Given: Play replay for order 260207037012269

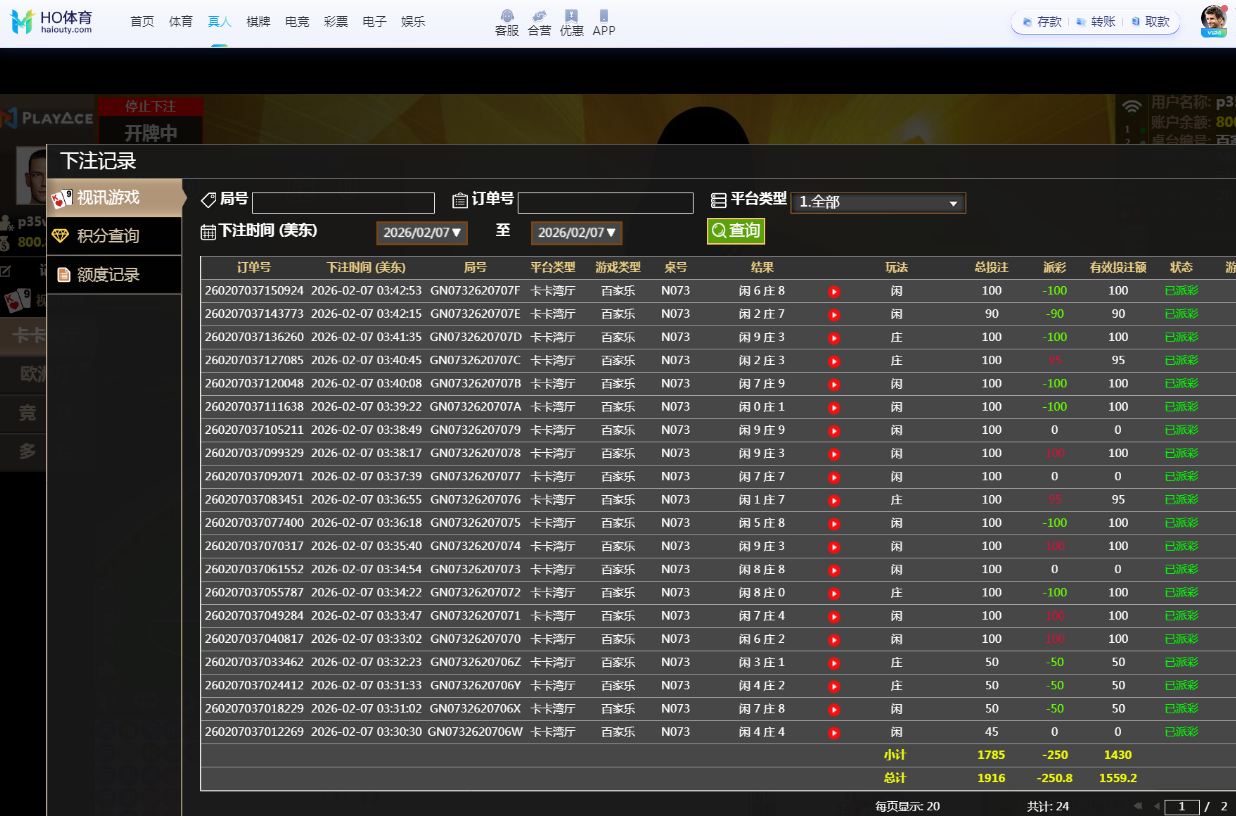Looking at the screenshot, I should tap(834, 733).
